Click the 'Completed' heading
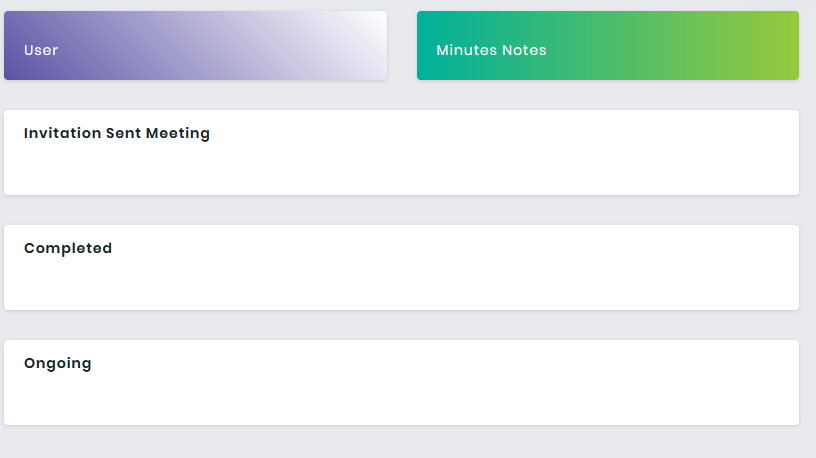The height and width of the screenshot is (458, 816). coord(68,248)
